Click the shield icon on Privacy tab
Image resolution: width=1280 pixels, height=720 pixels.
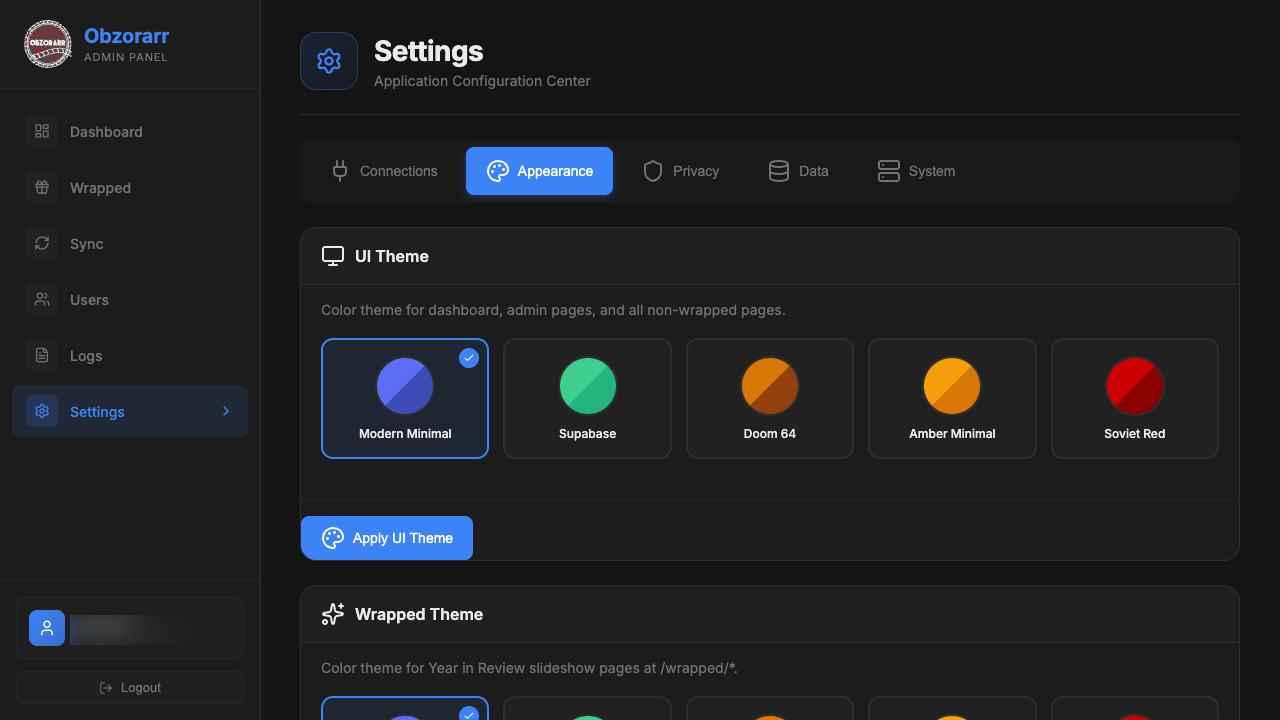(653, 171)
